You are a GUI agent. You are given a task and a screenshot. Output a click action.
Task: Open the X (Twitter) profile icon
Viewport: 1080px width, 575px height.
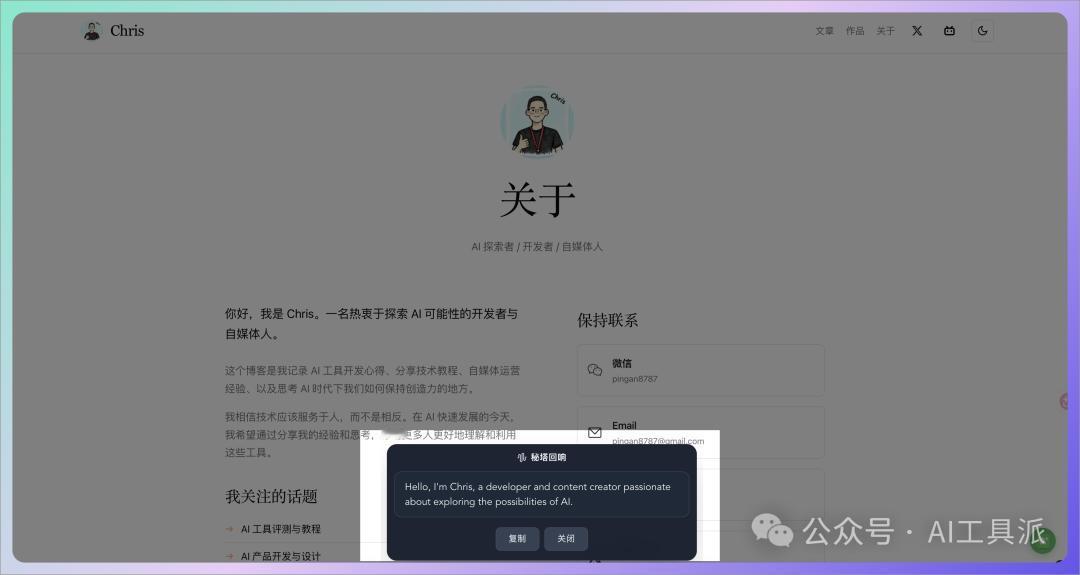tap(917, 30)
